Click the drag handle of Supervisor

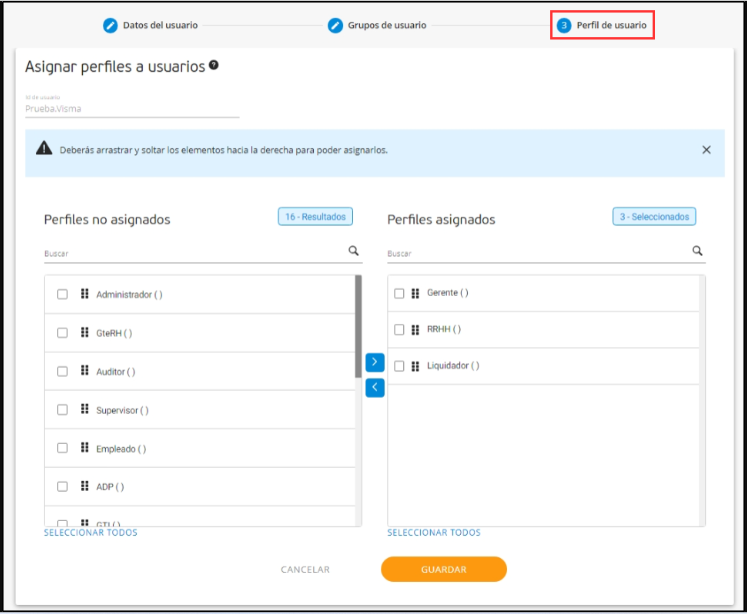pyautogui.click(x=85, y=409)
